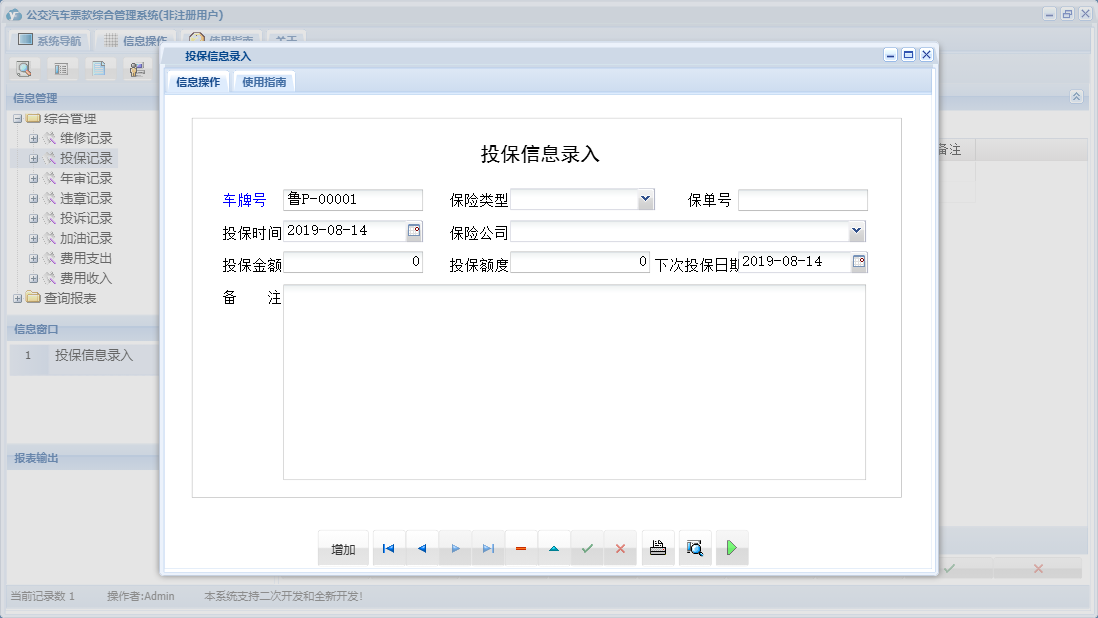The height and width of the screenshot is (618, 1098).
Task: Print the insurance record
Action: (657, 547)
